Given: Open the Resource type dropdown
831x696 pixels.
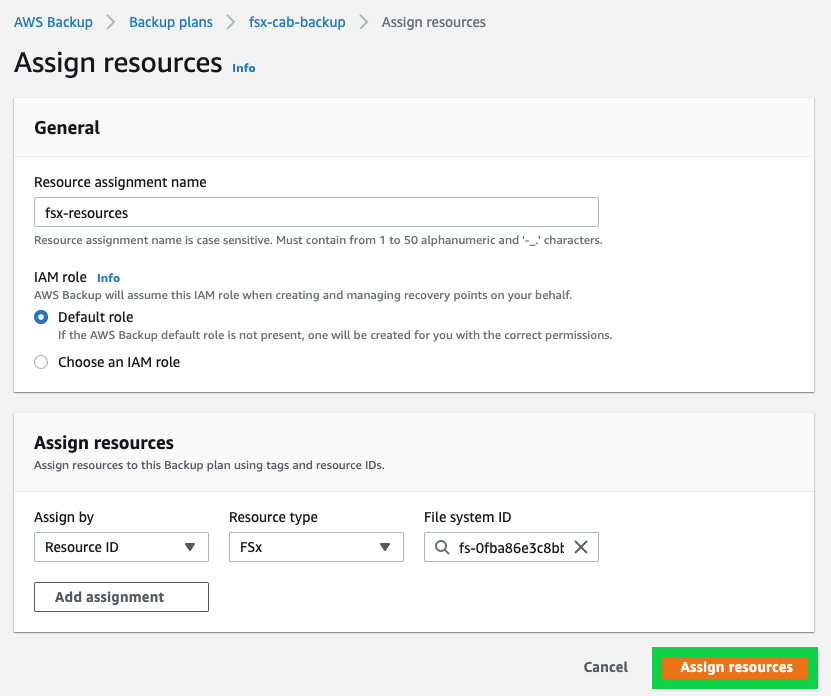Looking at the screenshot, I should click(316, 547).
